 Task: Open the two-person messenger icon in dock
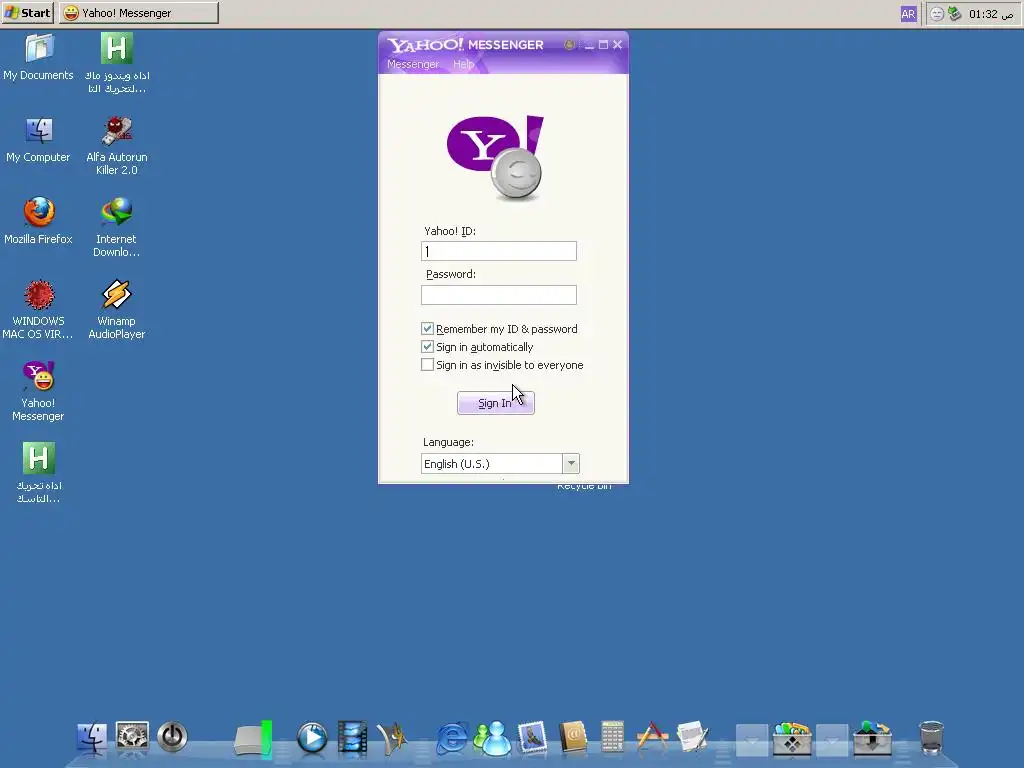click(492, 738)
